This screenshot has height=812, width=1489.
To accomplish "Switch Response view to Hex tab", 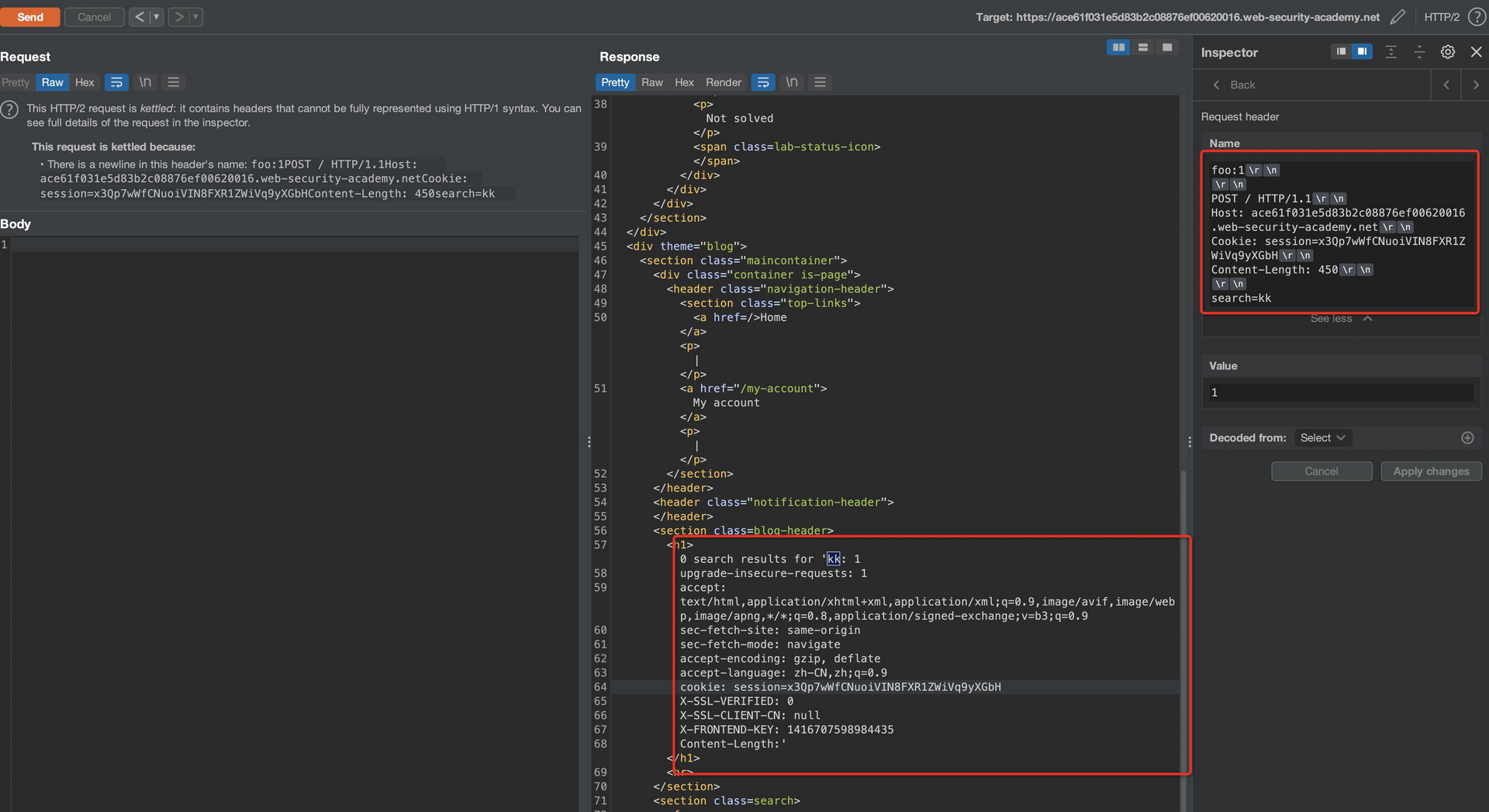I will pyautogui.click(x=684, y=82).
